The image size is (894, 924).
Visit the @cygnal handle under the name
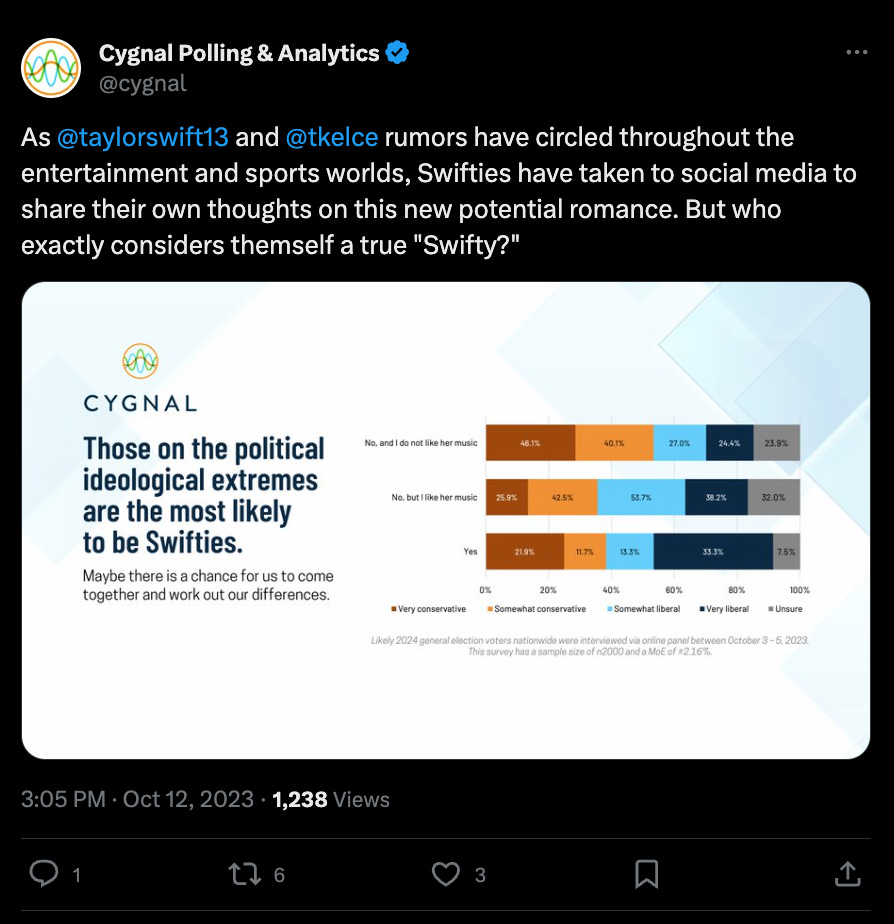coord(144,84)
